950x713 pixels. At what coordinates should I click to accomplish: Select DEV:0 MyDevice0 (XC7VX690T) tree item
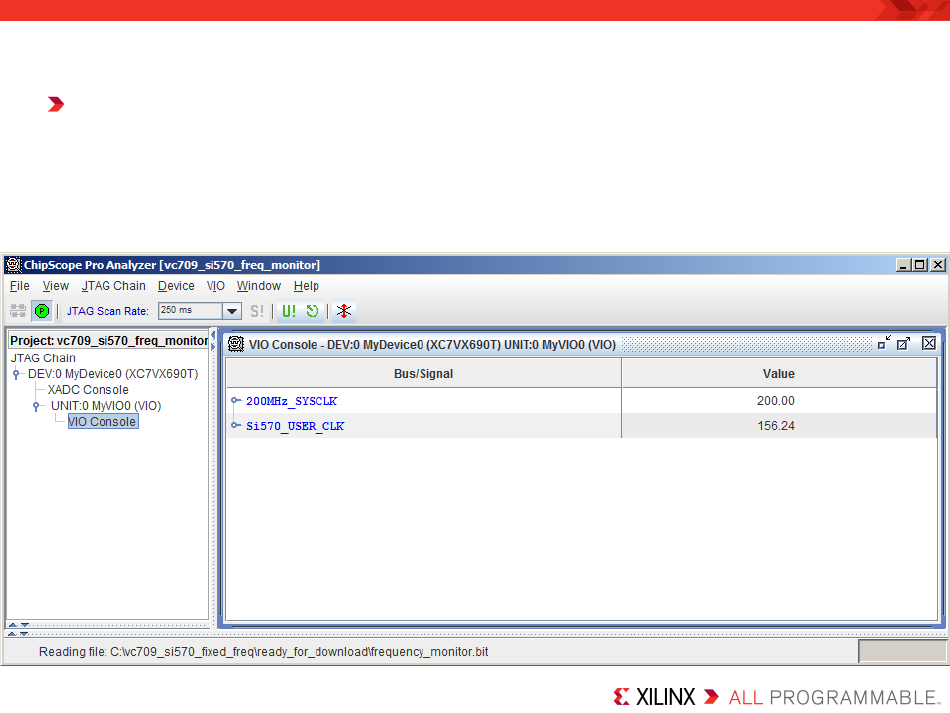(113, 374)
